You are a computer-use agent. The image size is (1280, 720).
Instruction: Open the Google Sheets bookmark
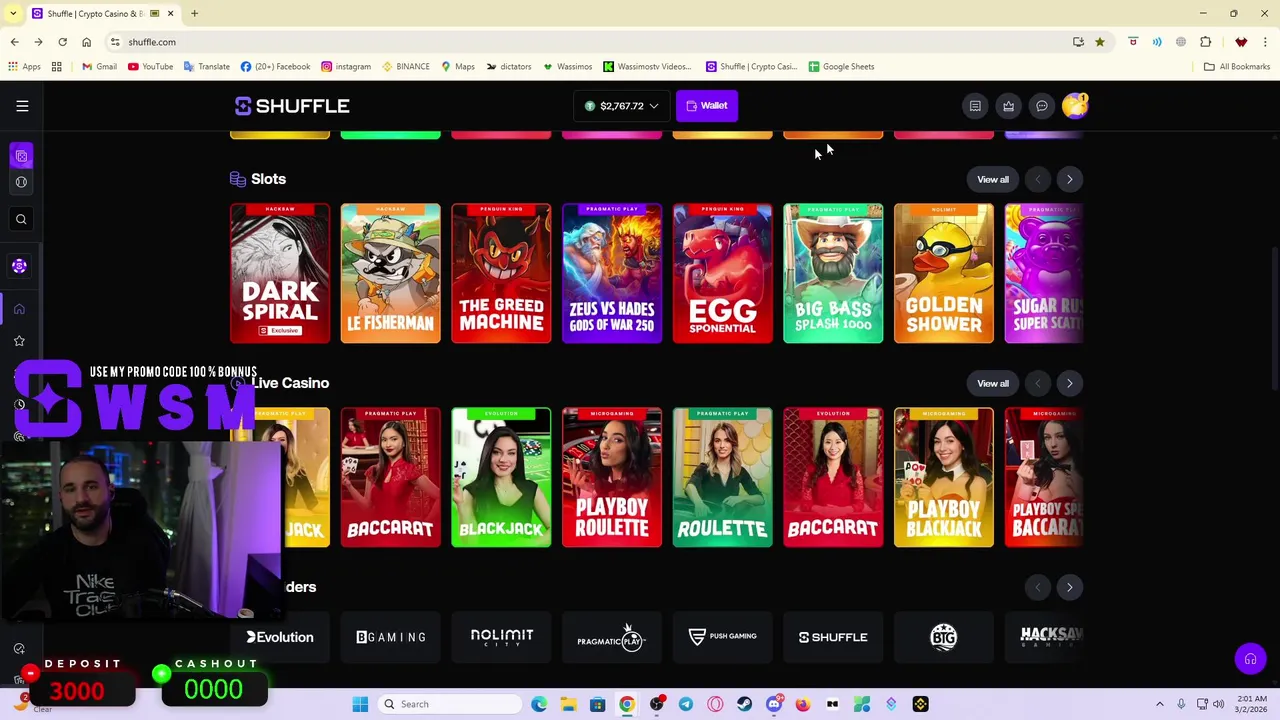841,66
